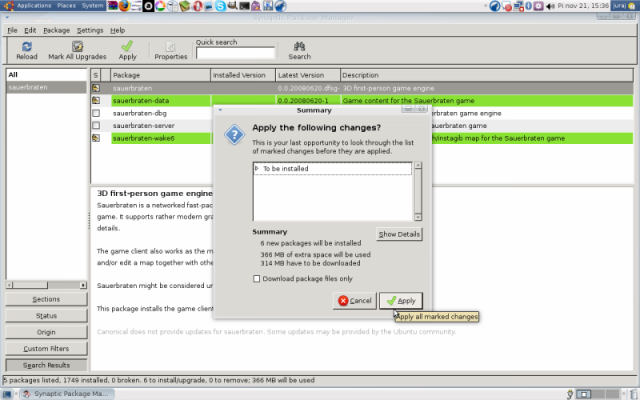Expand the To be installed list
Viewport: 640px width, 400px height.
pyautogui.click(x=257, y=168)
